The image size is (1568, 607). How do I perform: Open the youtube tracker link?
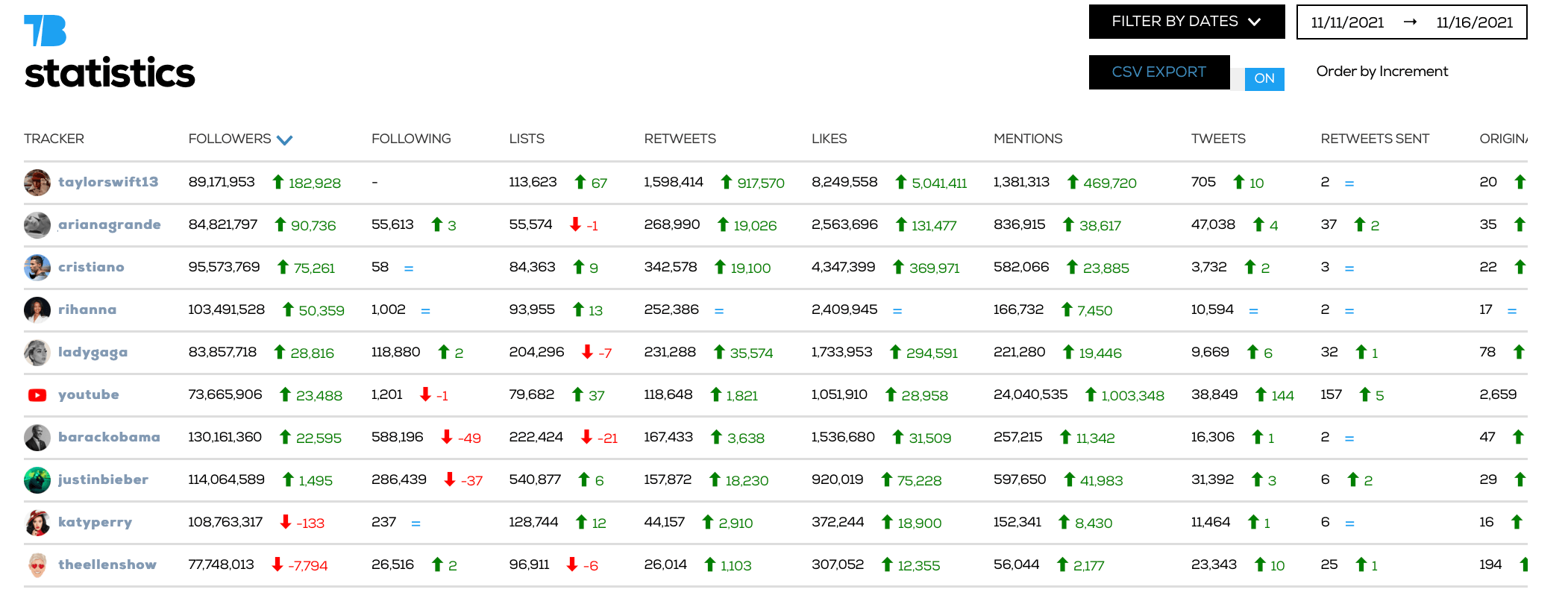89,394
